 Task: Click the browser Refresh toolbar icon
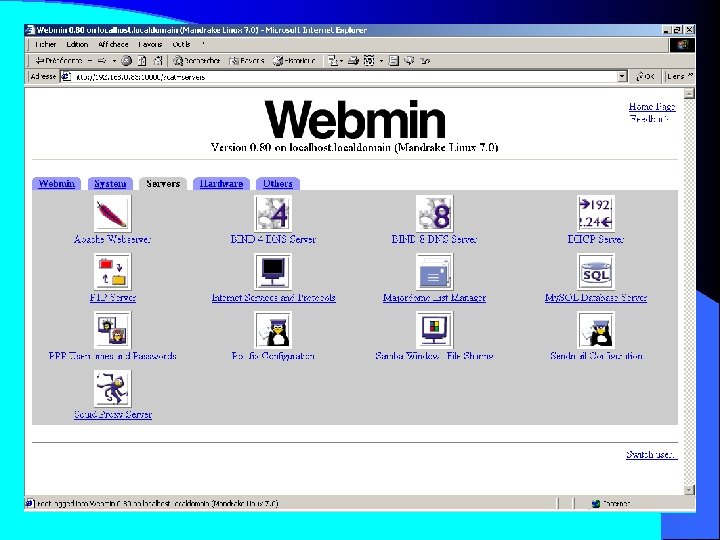[x=142, y=61]
